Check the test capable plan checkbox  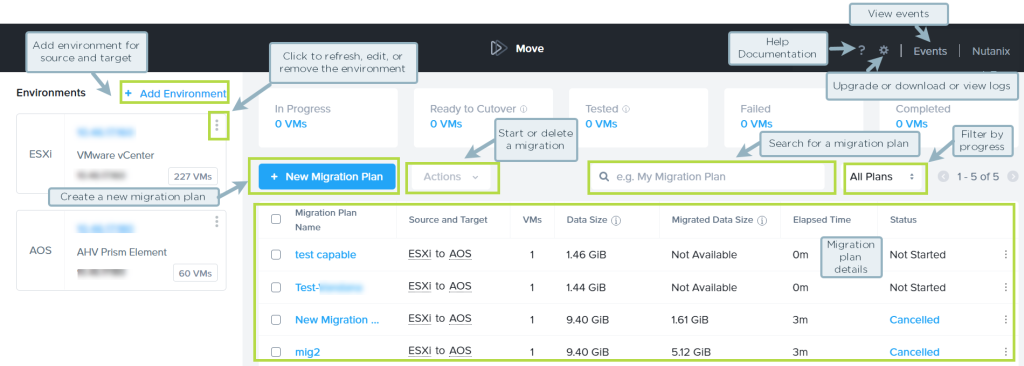tap(276, 255)
